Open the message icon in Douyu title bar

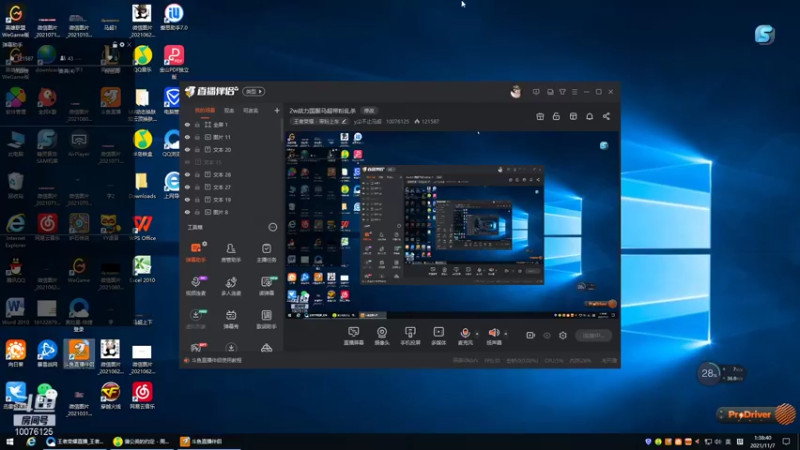click(x=536, y=92)
